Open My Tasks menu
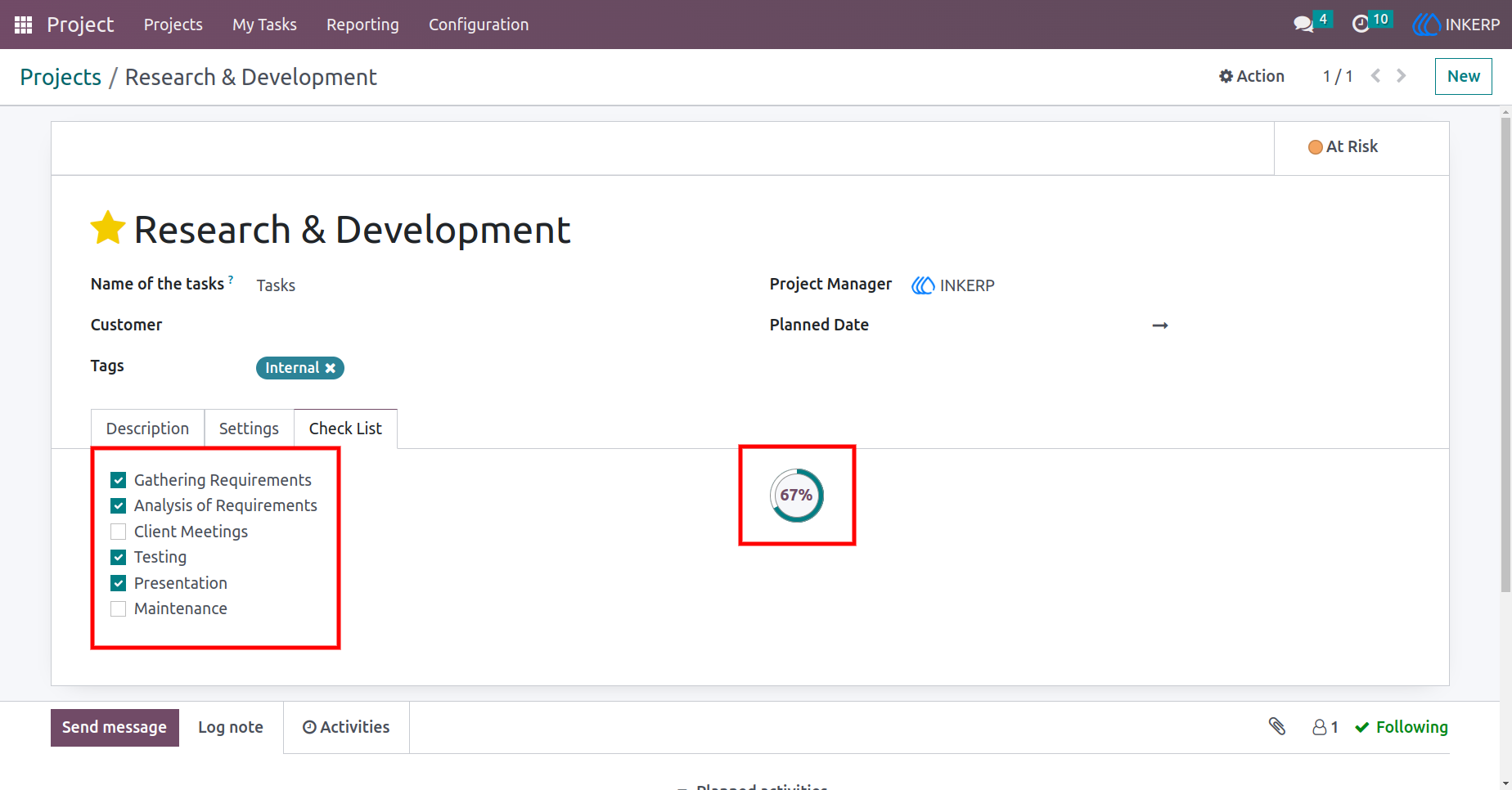 (x=264, y=25)
